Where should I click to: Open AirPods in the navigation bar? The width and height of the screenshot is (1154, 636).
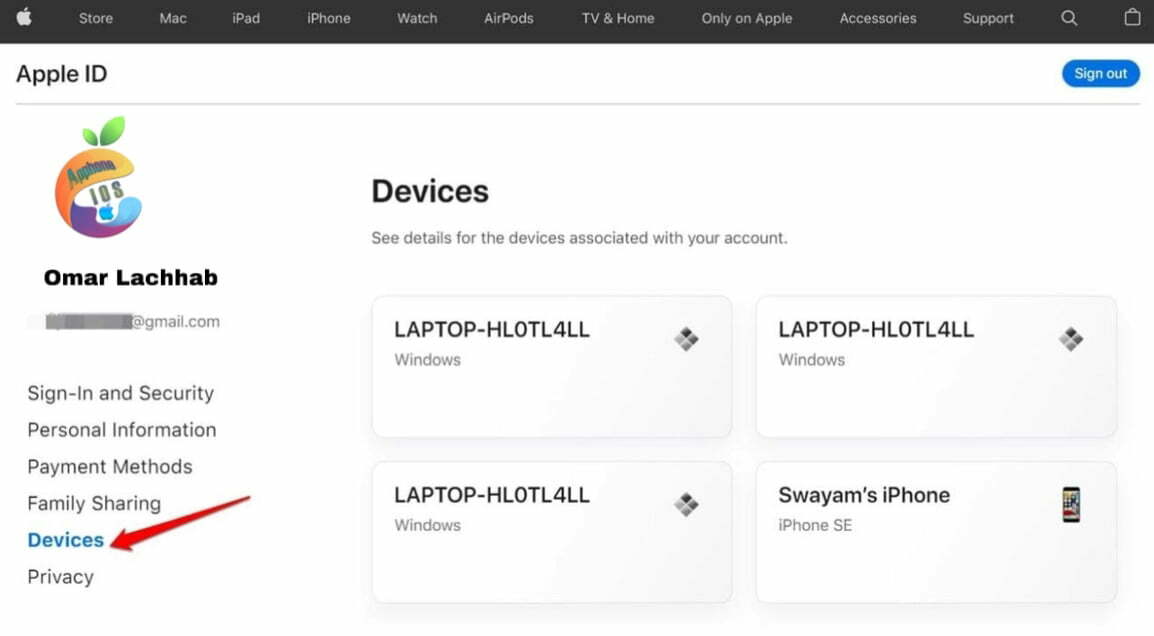pos(509,18)
